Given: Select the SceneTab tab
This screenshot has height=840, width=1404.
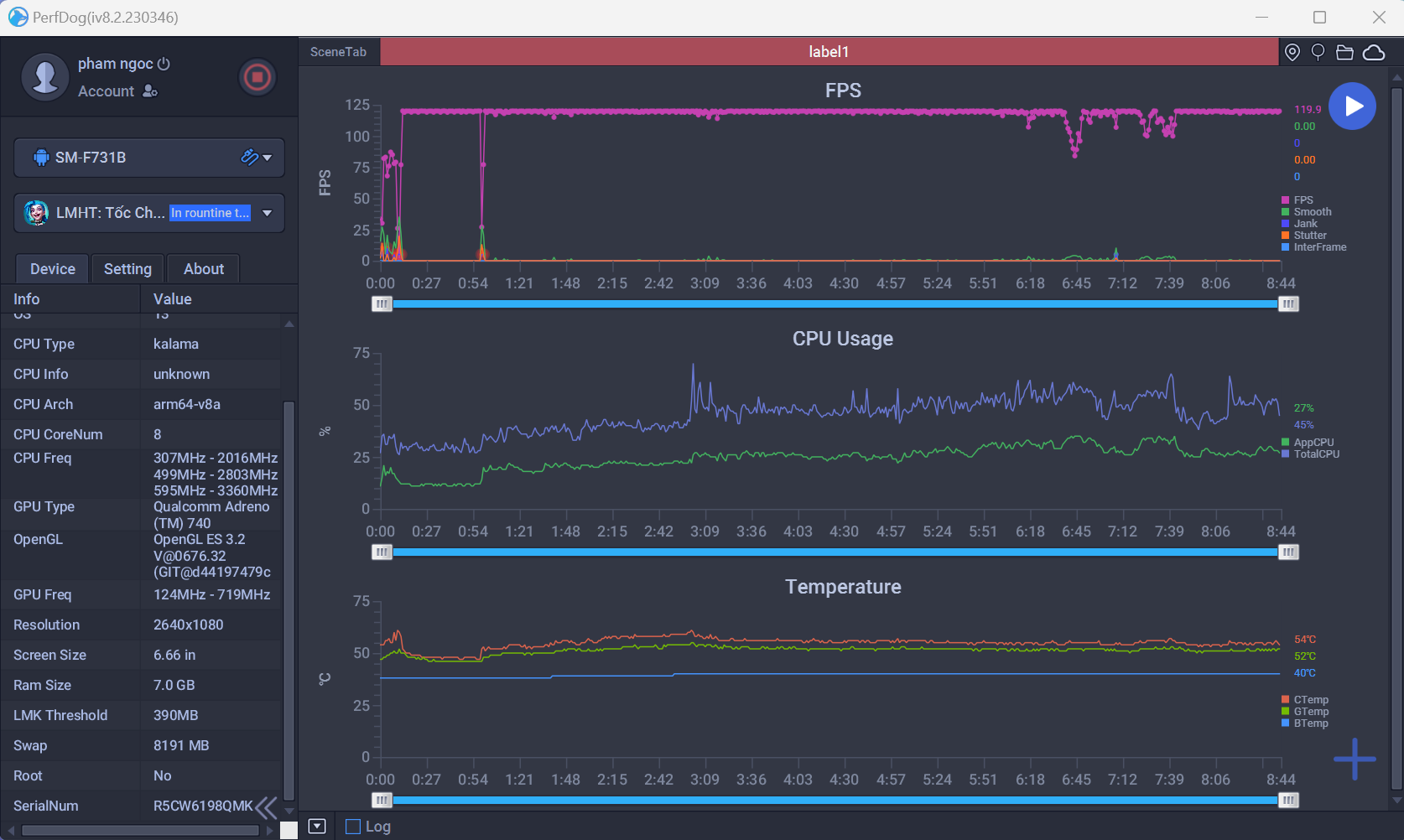Looking at the screenshot, I should click(x=338, y=52).
